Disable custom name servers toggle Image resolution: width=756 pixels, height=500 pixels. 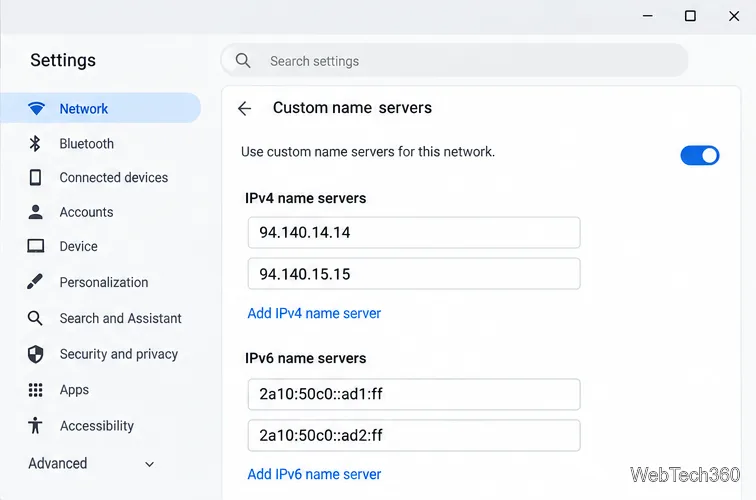tap(700, 155)
